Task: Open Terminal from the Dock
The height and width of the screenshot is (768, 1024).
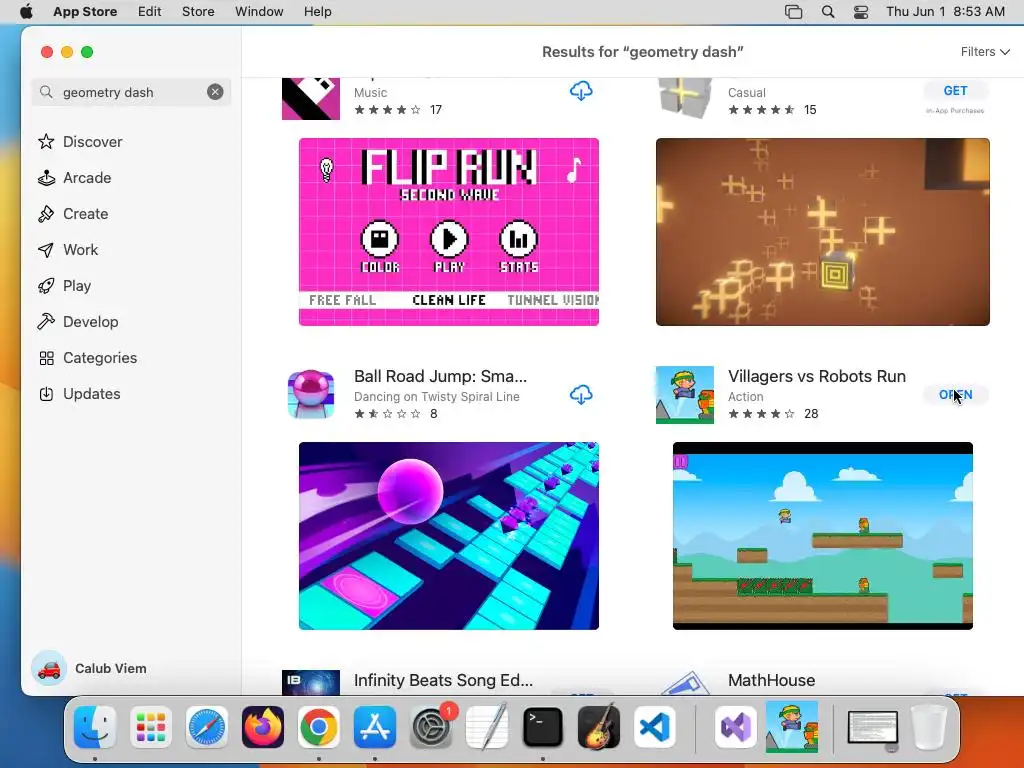Action: (x=543, y=727)
